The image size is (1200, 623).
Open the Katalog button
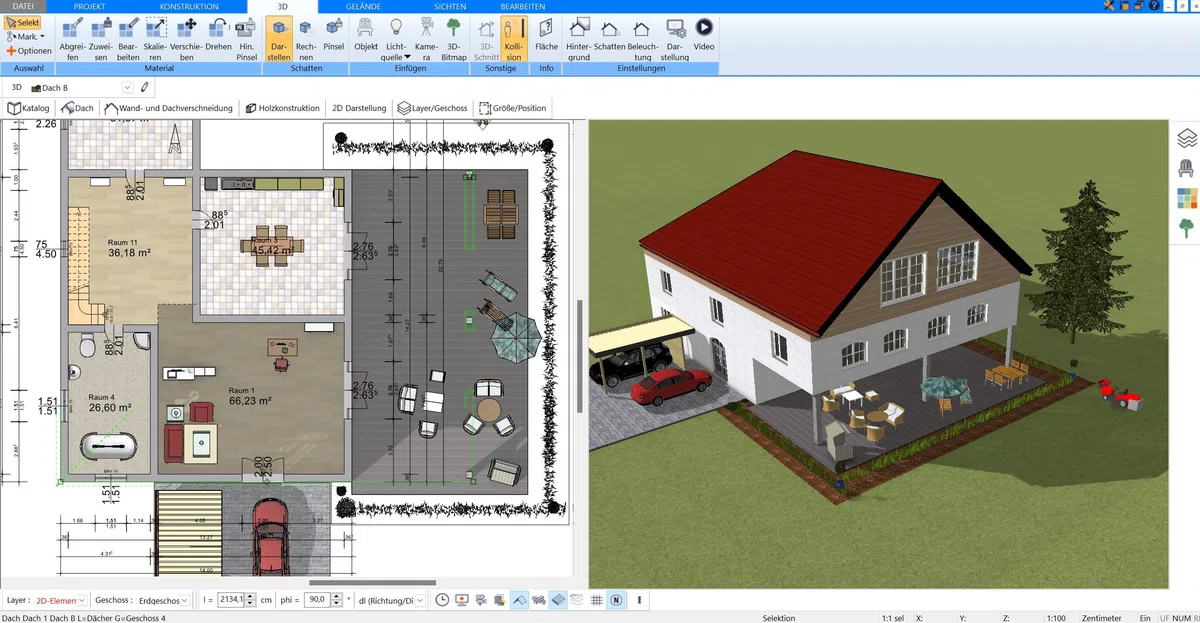click(x=29, y=108)
